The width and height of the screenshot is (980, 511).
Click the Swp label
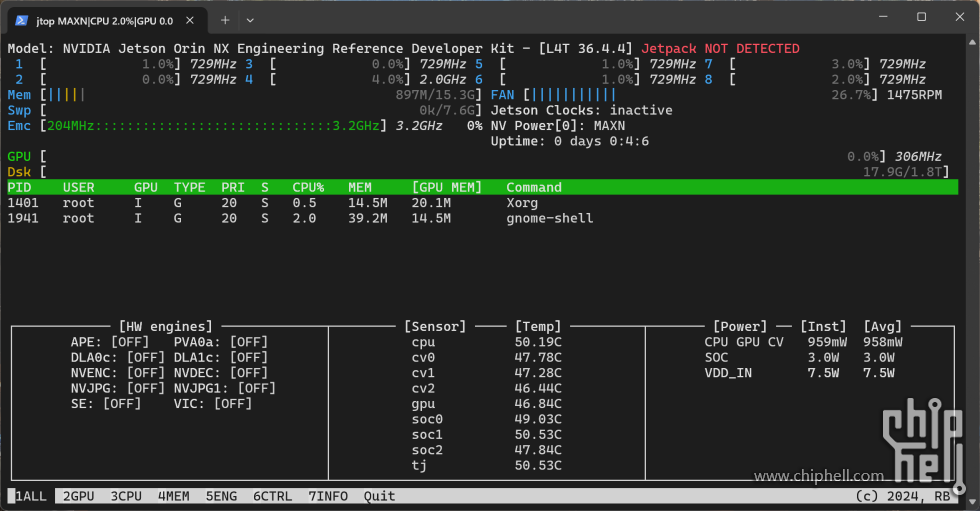pos(19,111)
